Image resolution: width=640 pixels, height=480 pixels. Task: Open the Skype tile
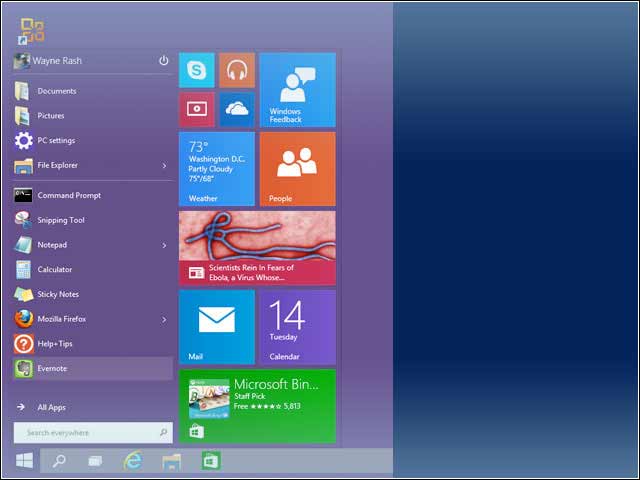click(x=196, y=70)
